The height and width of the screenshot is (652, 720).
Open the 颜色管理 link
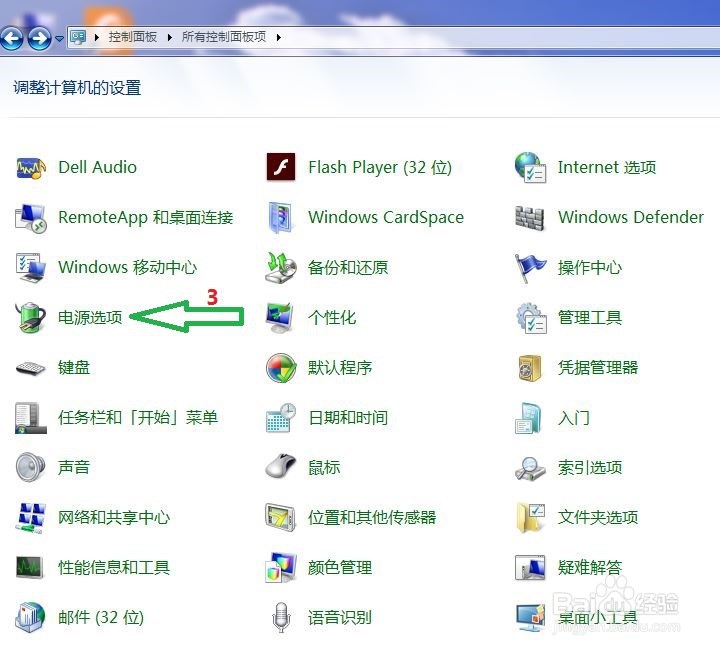click(x=340, y=568)
